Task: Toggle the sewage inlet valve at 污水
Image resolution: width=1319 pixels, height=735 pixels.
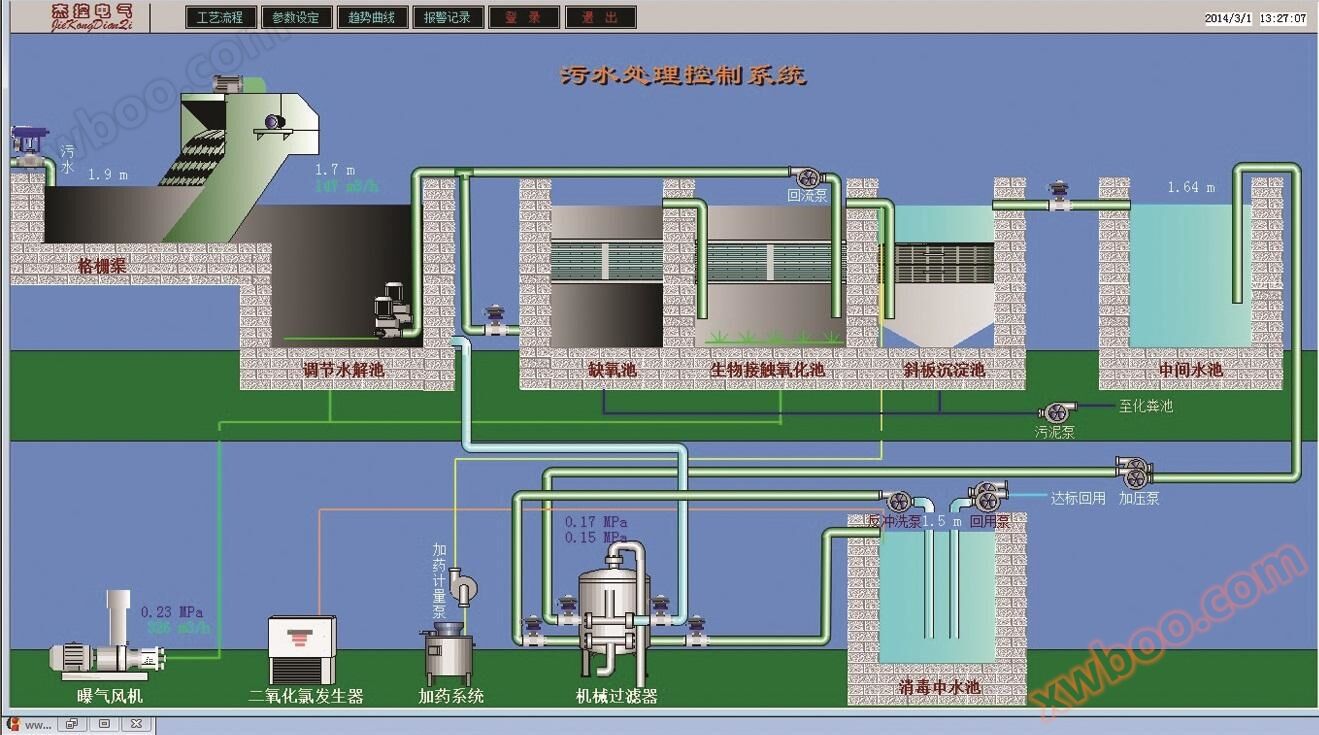Action: pos(26,145)
